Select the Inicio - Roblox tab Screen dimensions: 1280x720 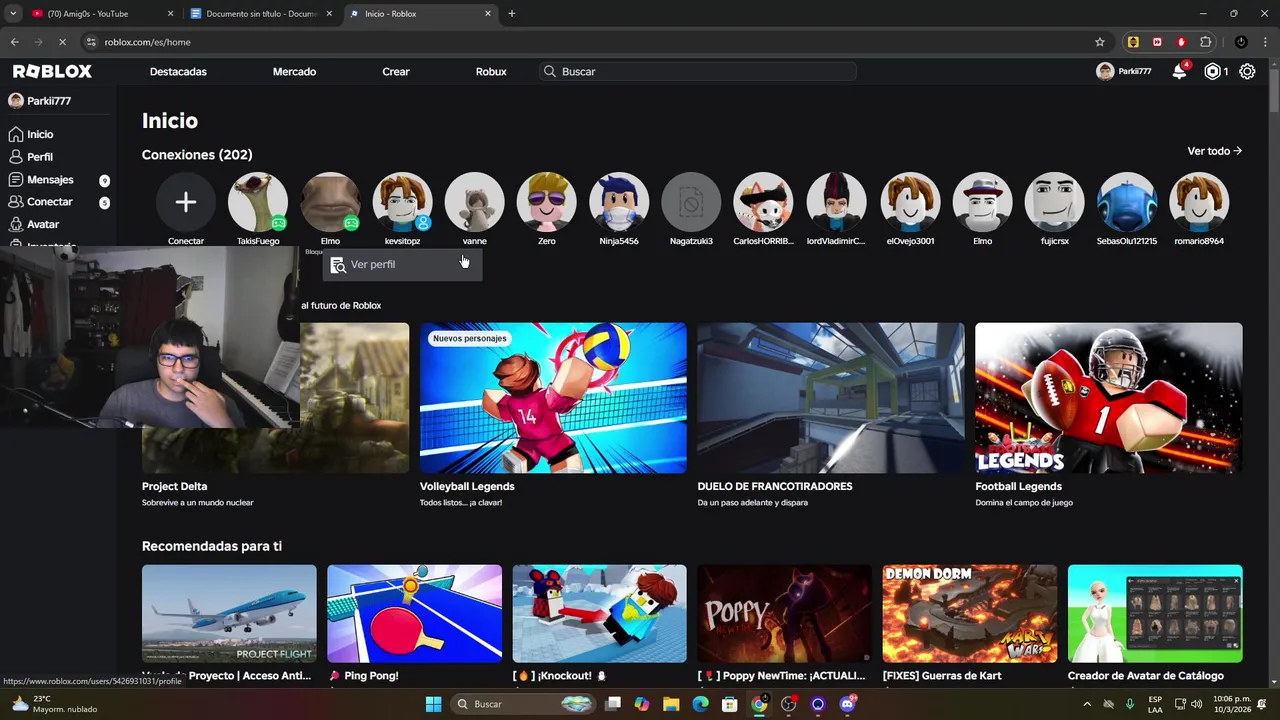click(420, 14)
